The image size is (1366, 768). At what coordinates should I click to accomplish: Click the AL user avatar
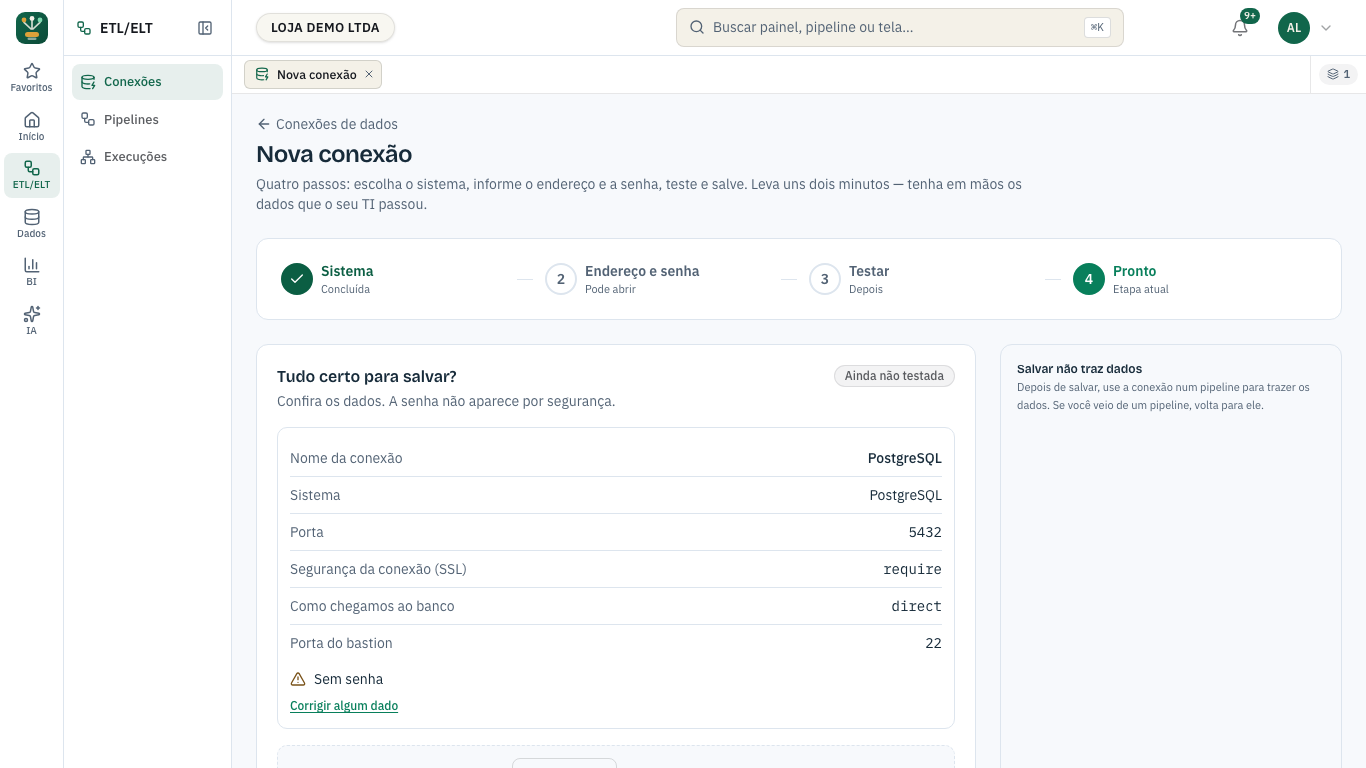point(1294,28)
